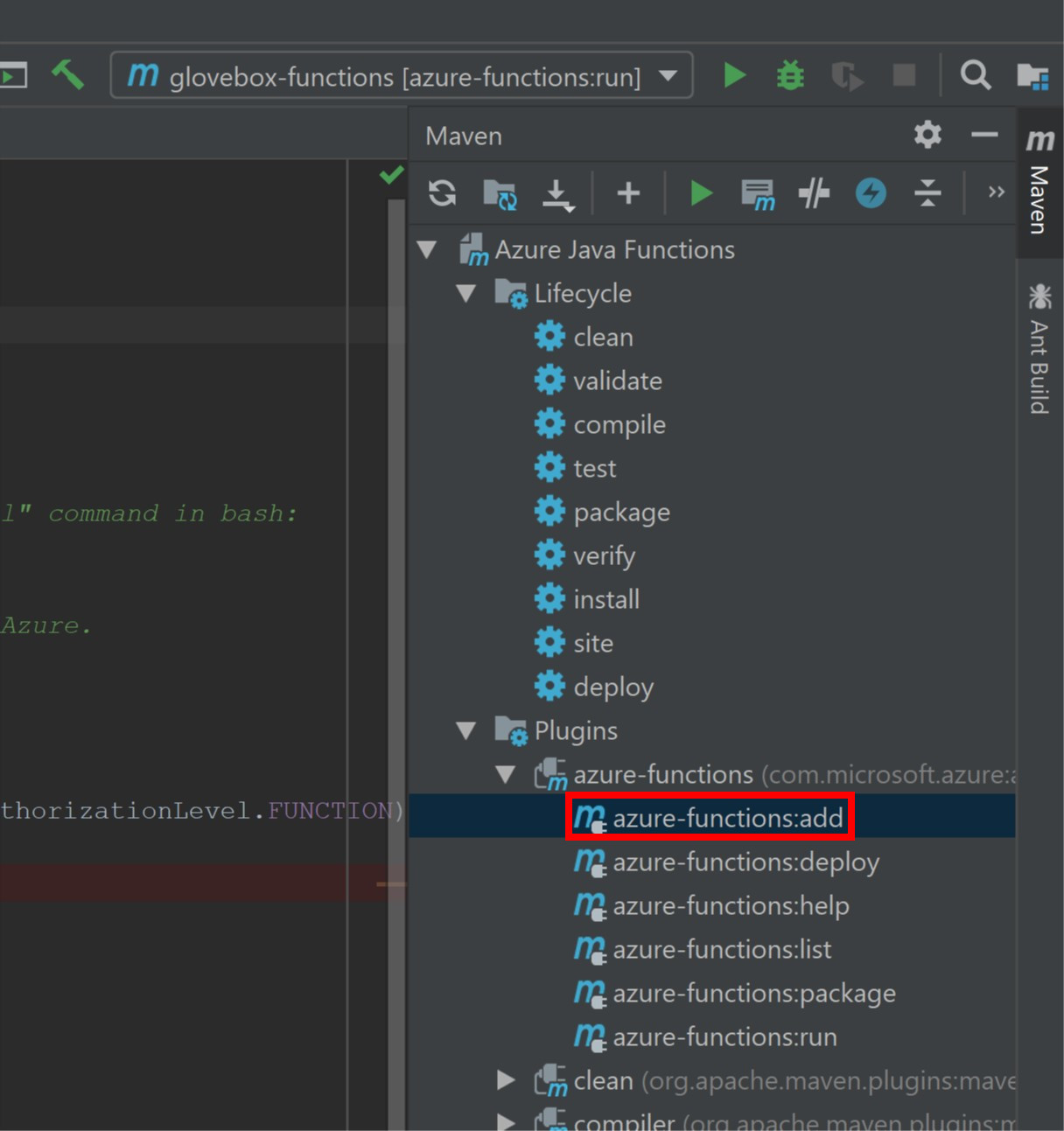Click the Stop square button

pos(904,75)
